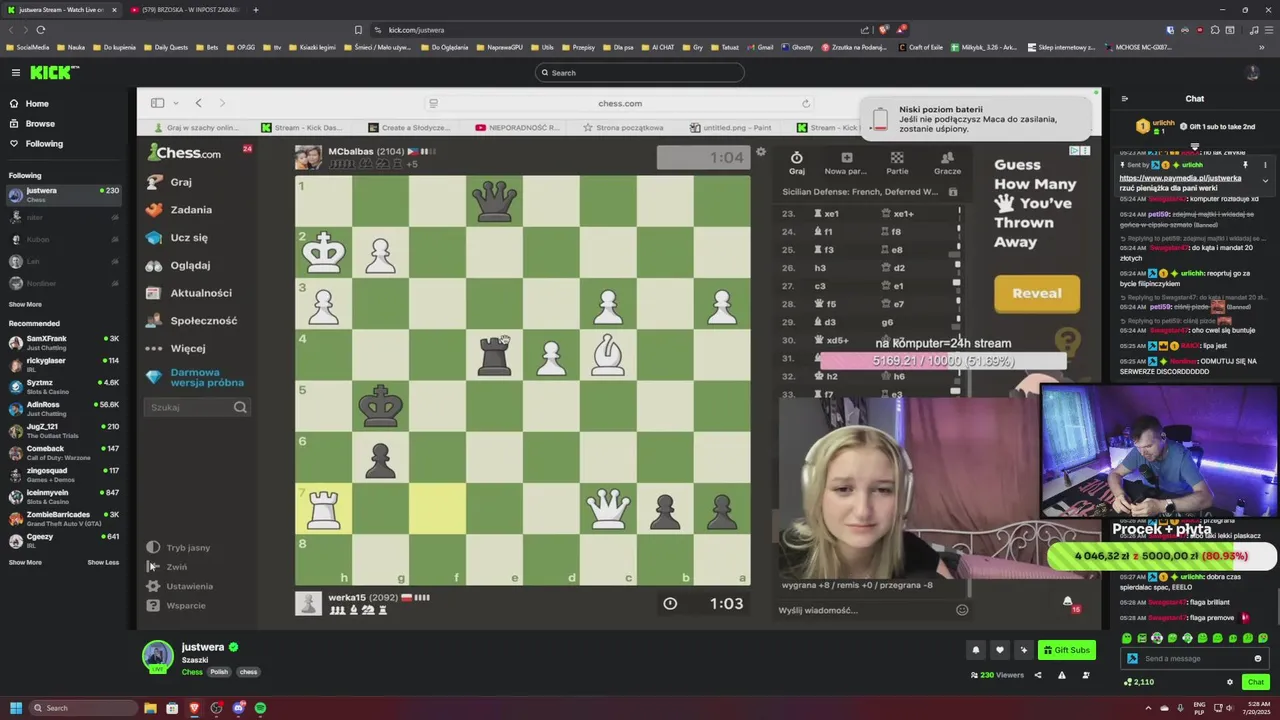Expand Show More under Recommended
This screenshot has width=1280, height=720.
point(25,562)
